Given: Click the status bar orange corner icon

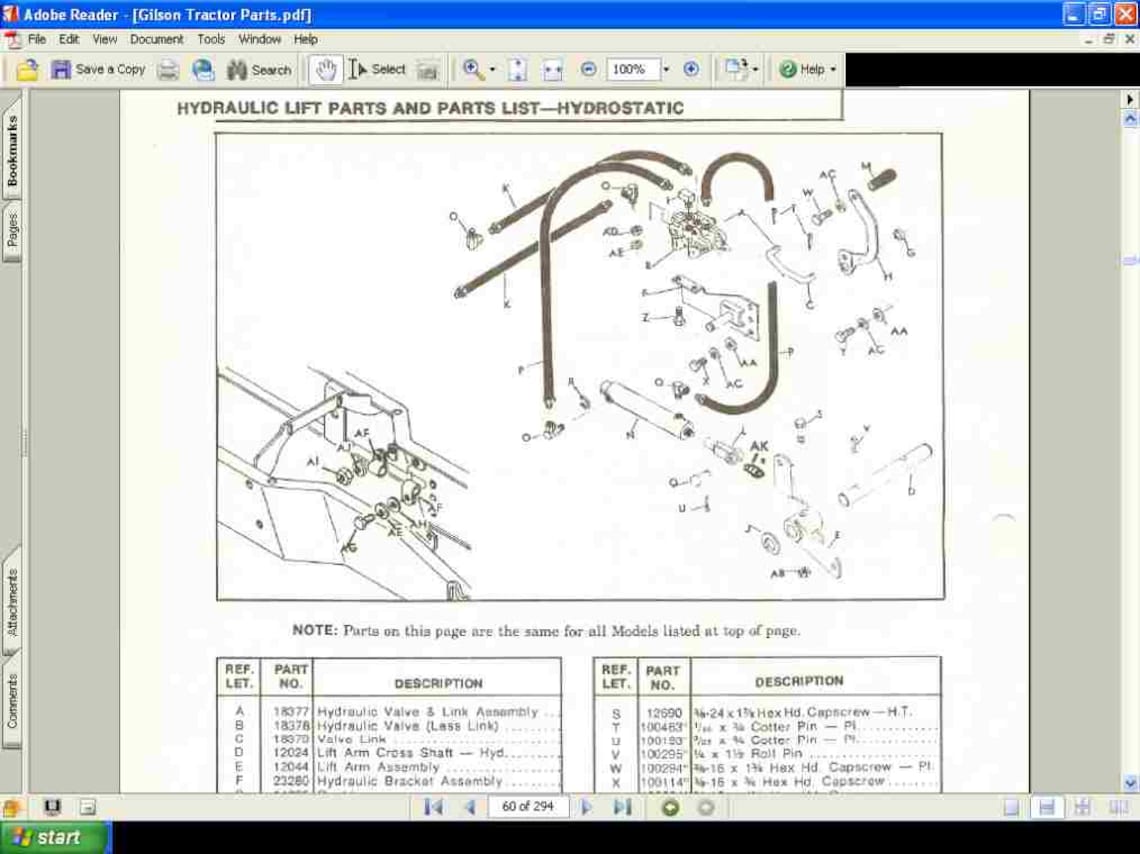Looking at the screenshot, I should pos(11,808).
